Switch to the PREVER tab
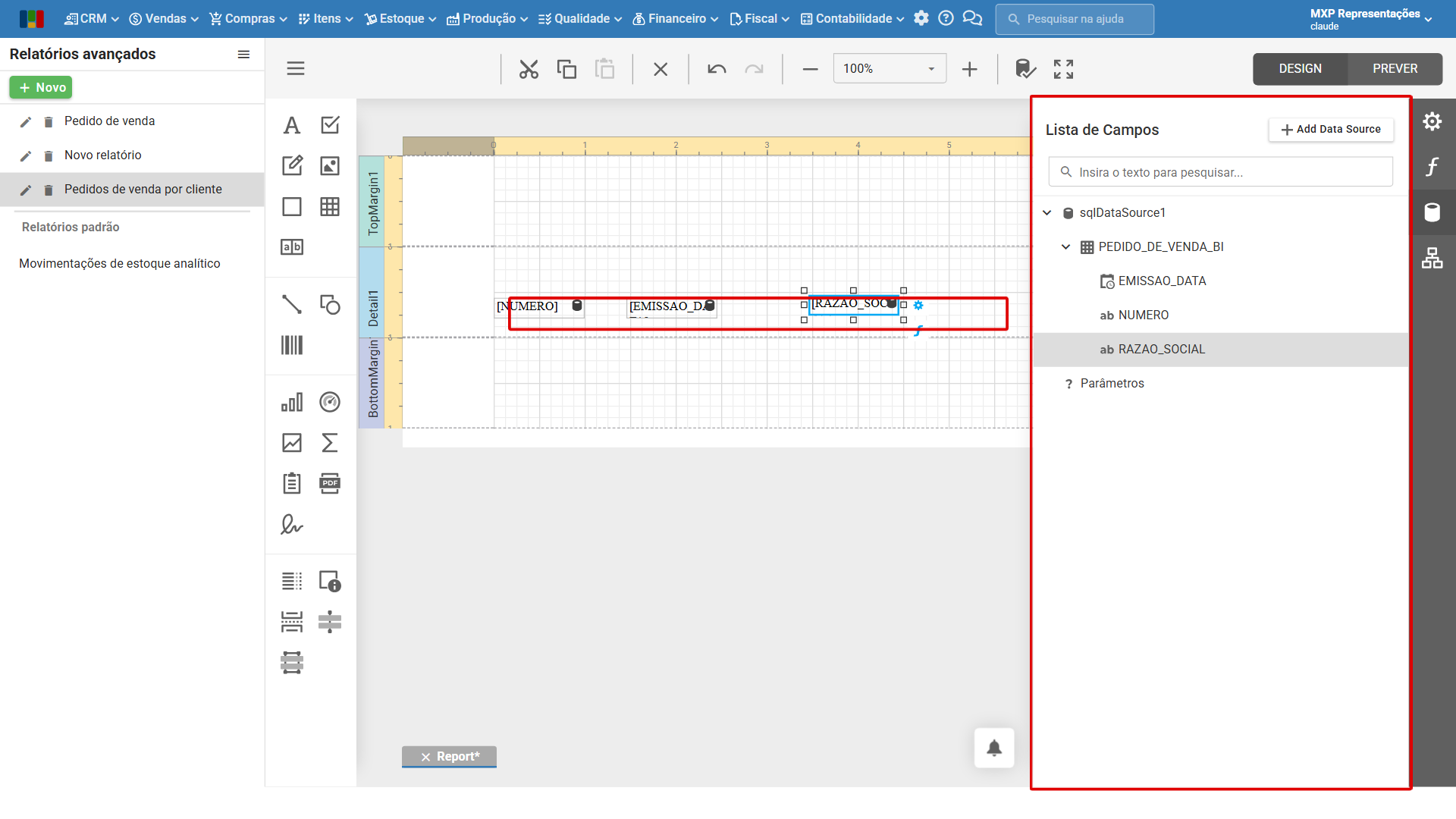The height and width of the screenshot is (819, 1456). 1395,68
